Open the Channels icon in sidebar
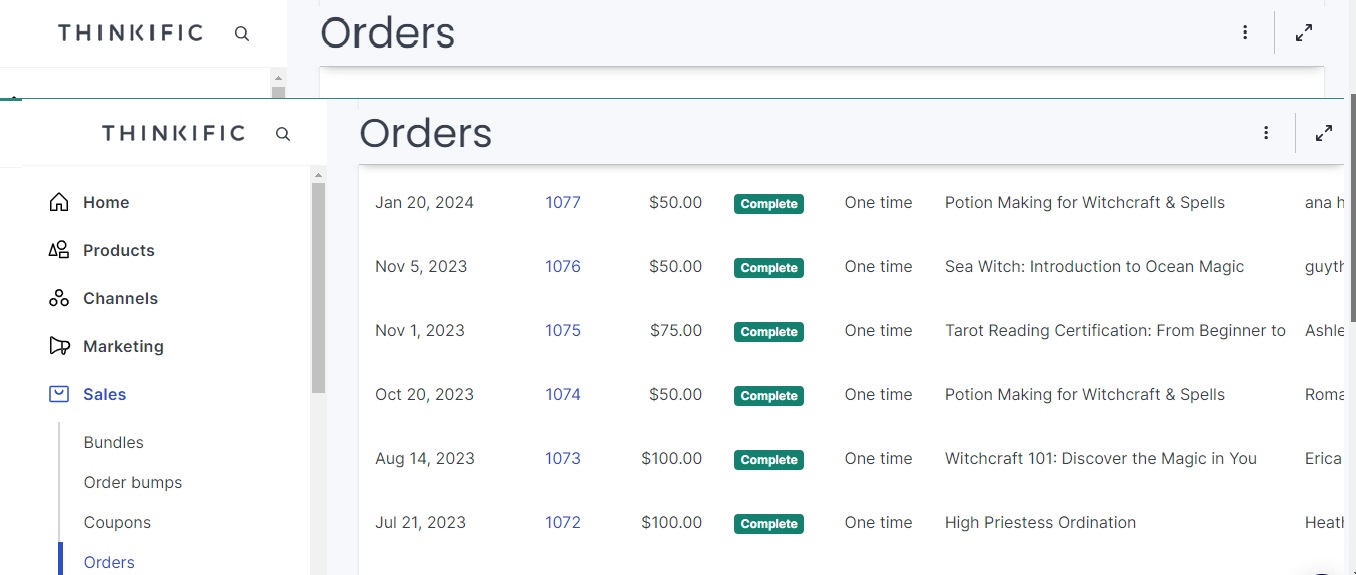Screen dimensions: 1356x575 click(59, 298)
